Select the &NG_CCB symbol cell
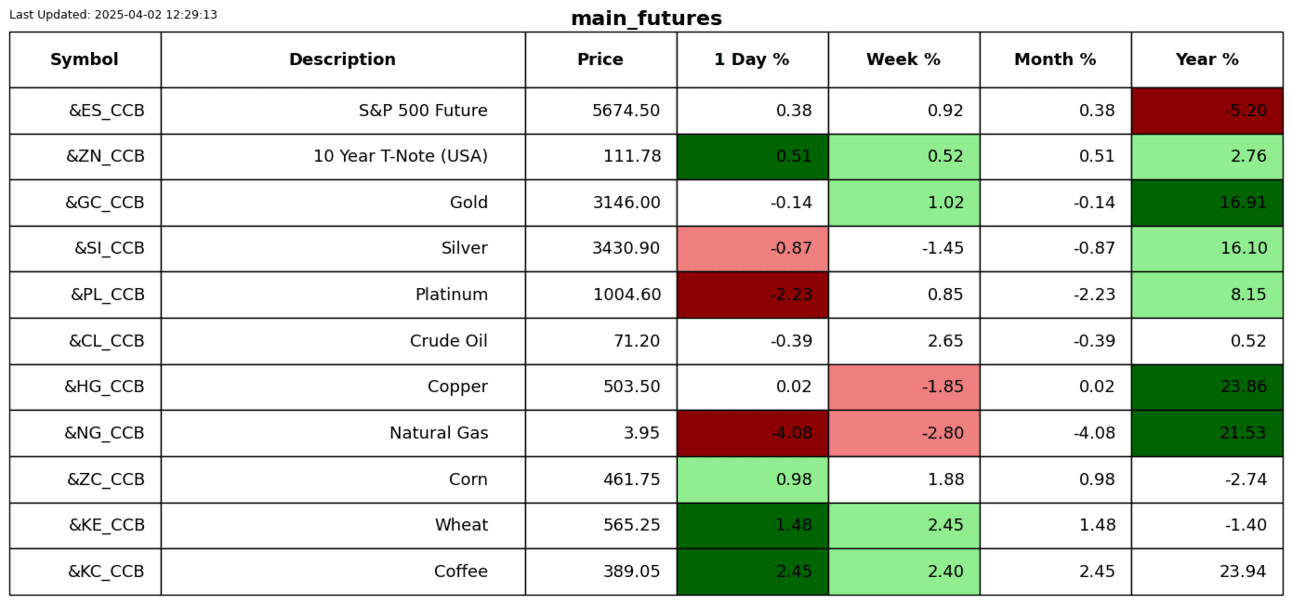This screenshot has width=1292, height=604. click(85, 433)
